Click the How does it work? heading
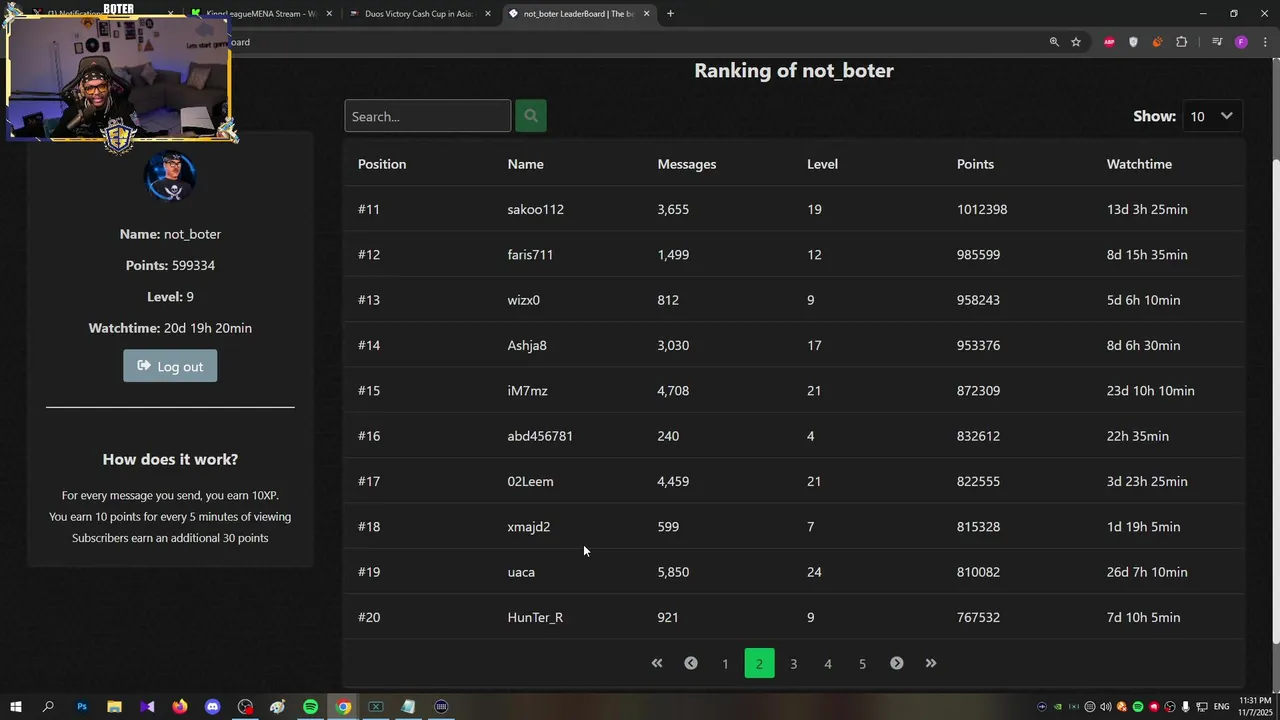1280x720 pixels. coord(170,459)
